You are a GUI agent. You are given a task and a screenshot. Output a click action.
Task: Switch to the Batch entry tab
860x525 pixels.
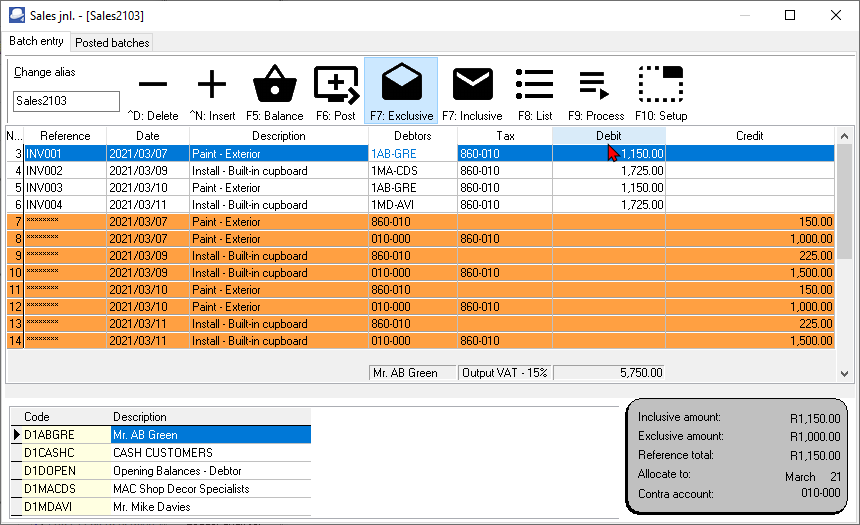pos(36,41)
